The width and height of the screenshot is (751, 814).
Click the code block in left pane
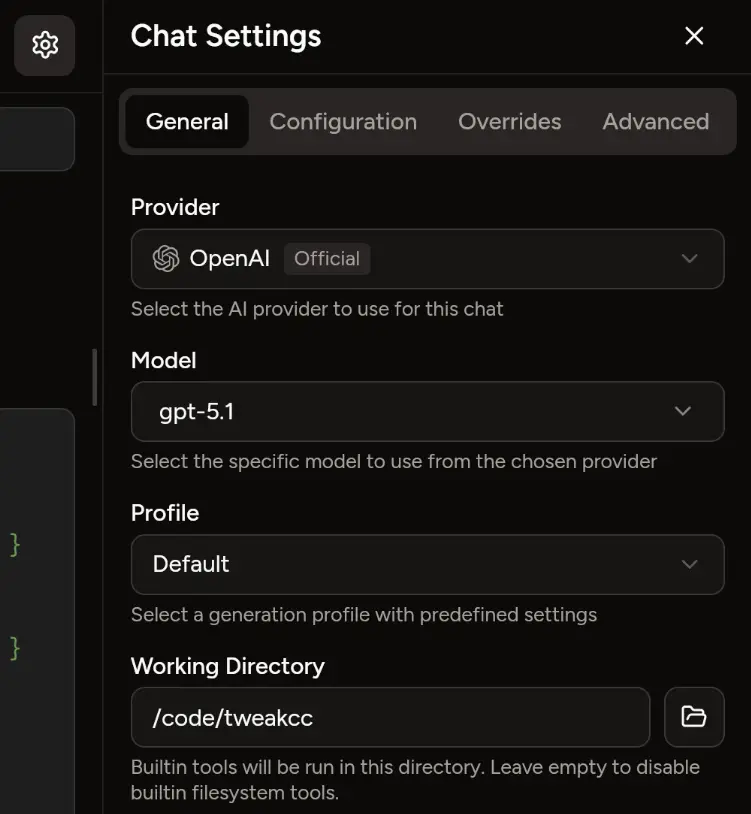36,600
